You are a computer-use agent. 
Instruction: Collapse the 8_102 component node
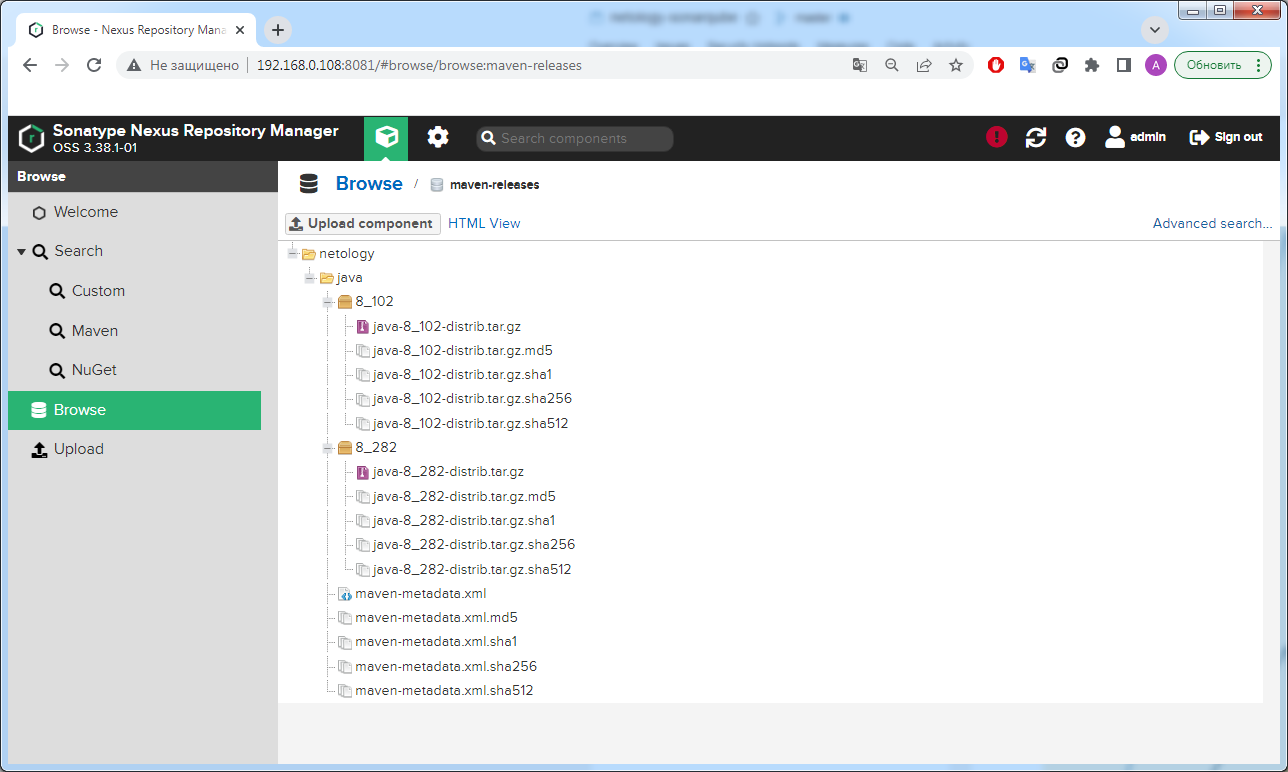pos(328,302)
